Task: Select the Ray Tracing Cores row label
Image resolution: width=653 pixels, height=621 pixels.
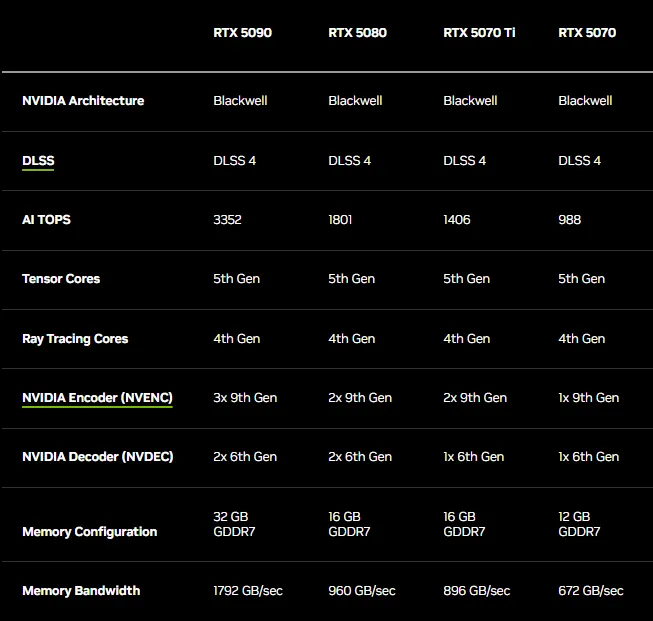Action: coord(75,338)
